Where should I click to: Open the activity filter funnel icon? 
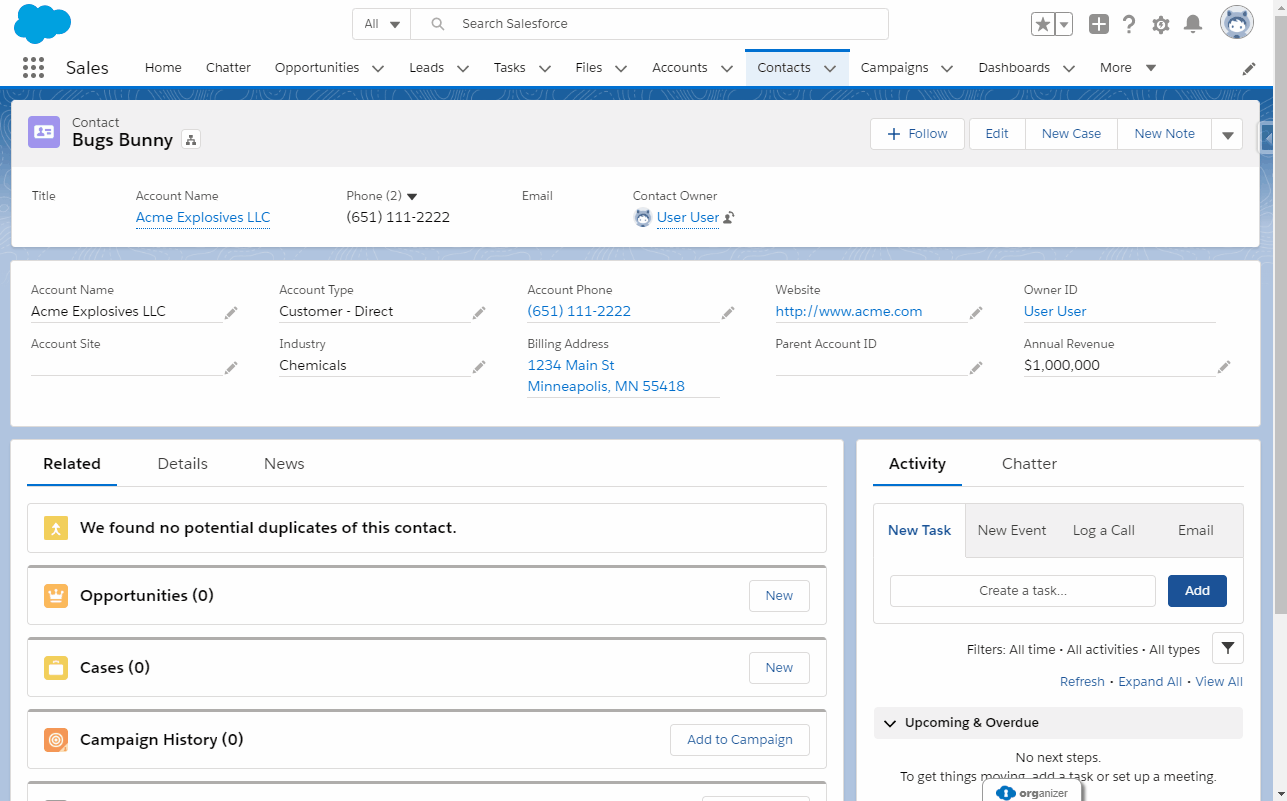tap(1228, 648)
